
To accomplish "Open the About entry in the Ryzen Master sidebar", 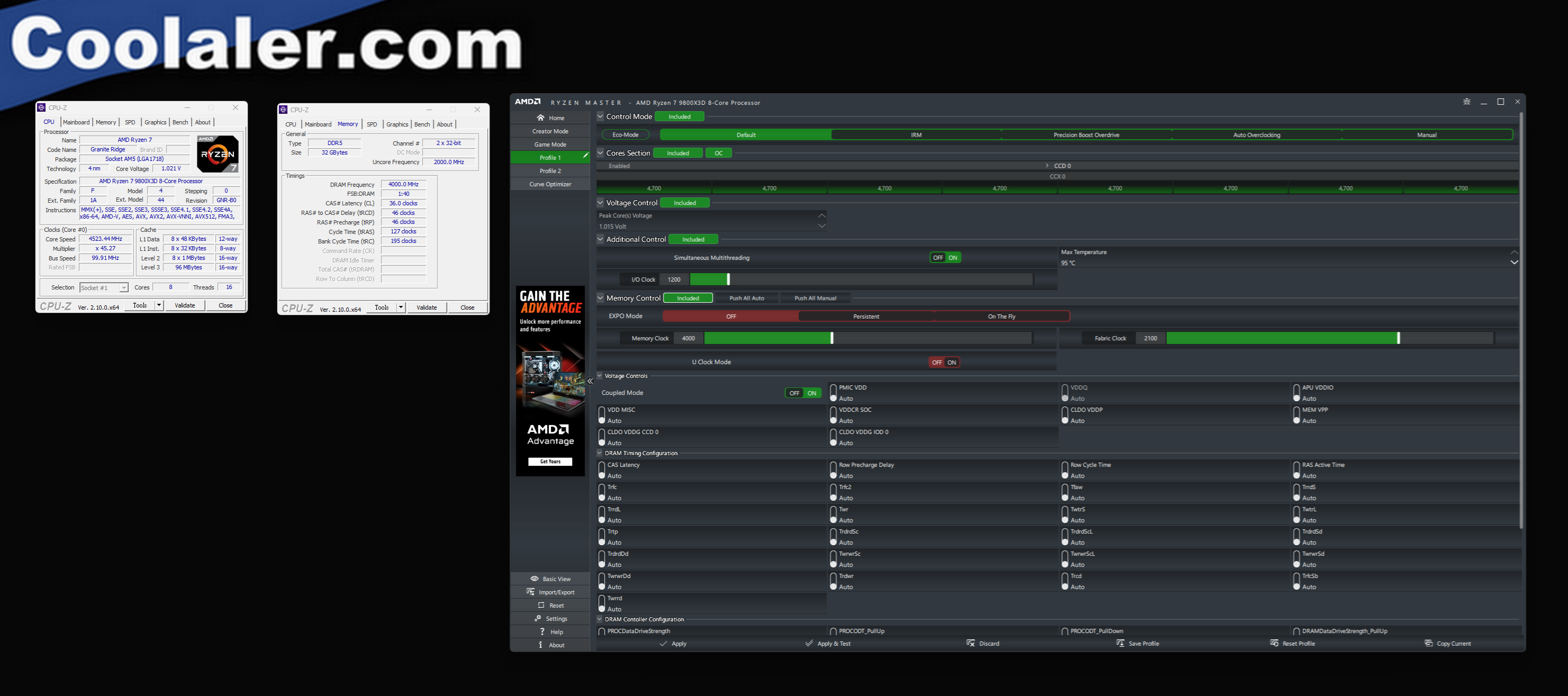I will (550, 645).
